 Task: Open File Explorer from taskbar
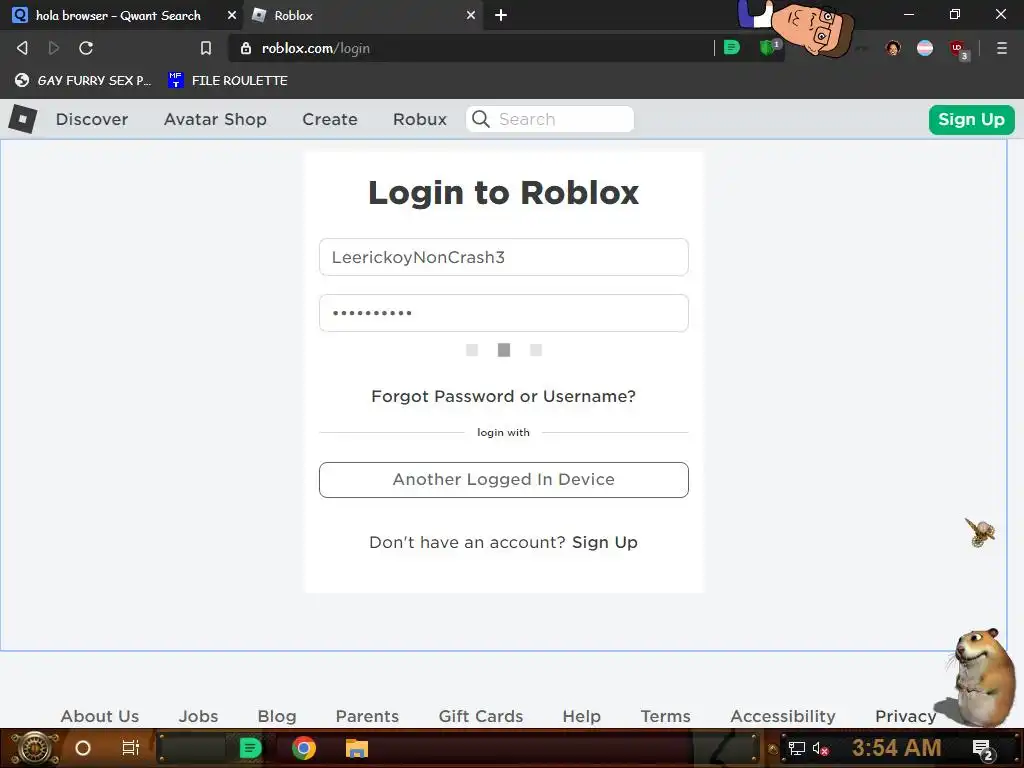(357, 748)
